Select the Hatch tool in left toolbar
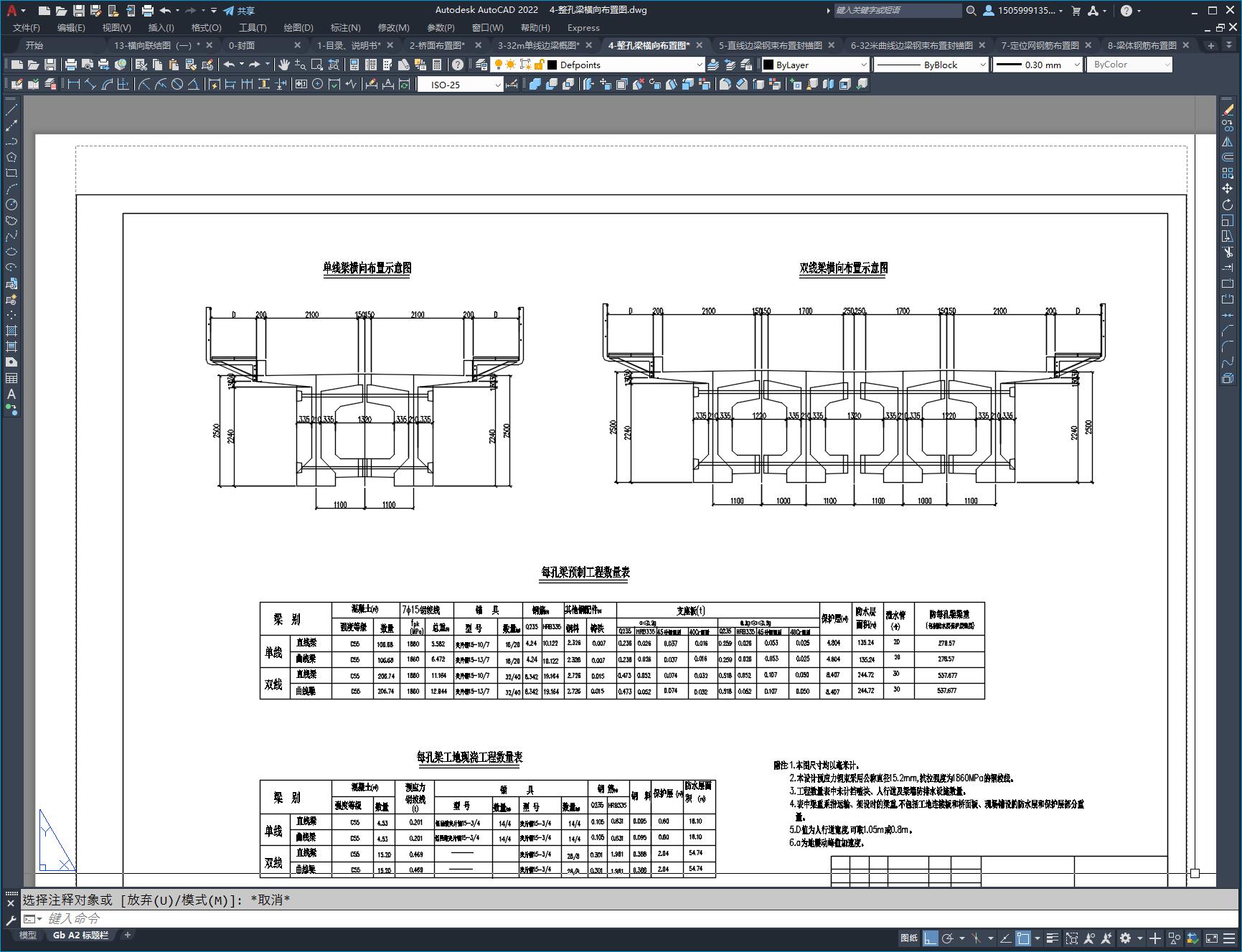1242x952 pixels. pyautogui.click(x=11, y=331)
